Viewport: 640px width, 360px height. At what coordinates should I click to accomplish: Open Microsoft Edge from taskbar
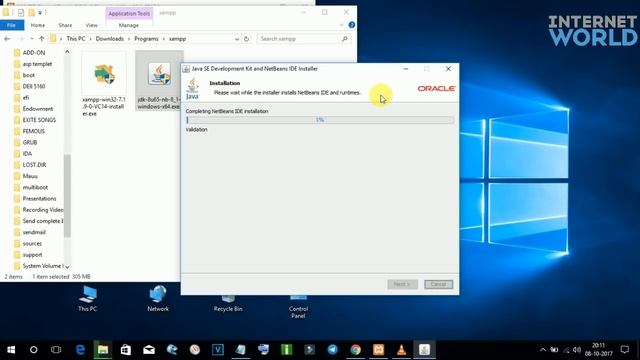[80, 350]
